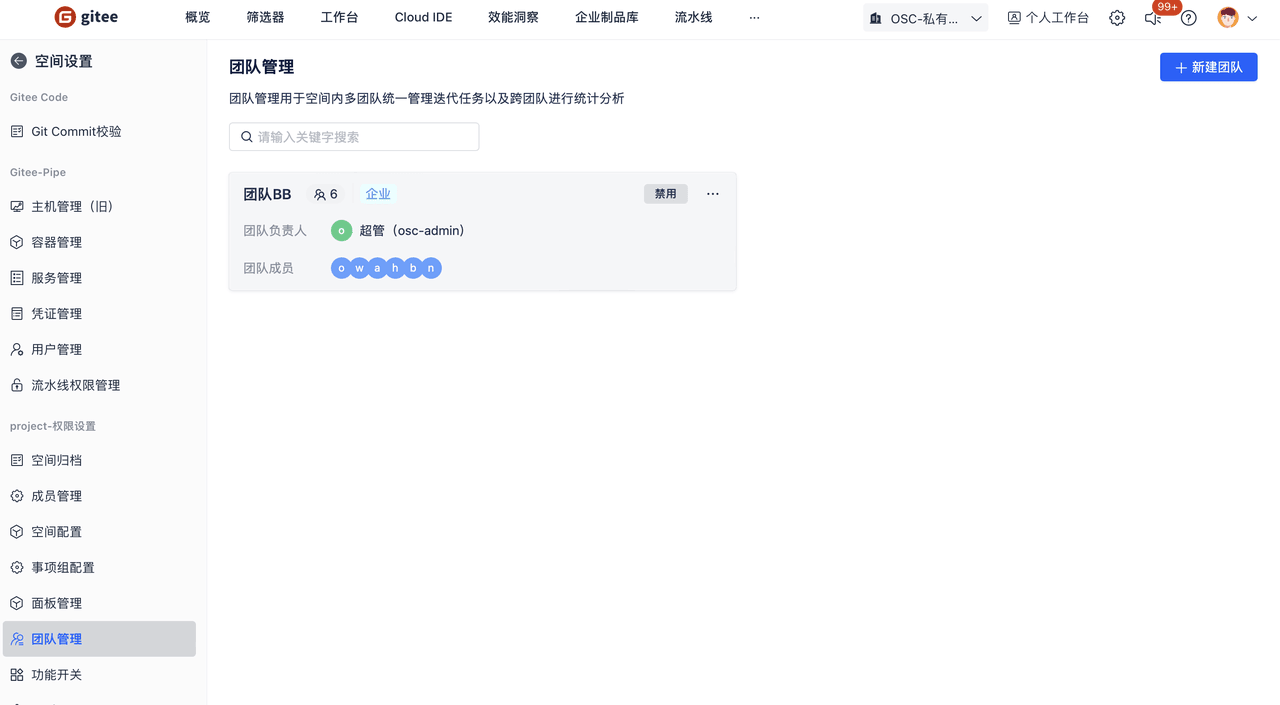Go back using the 空间设置 arrow icon
Image resolution: width=1280 pixels, height=705 pixels.
(18, 61)
